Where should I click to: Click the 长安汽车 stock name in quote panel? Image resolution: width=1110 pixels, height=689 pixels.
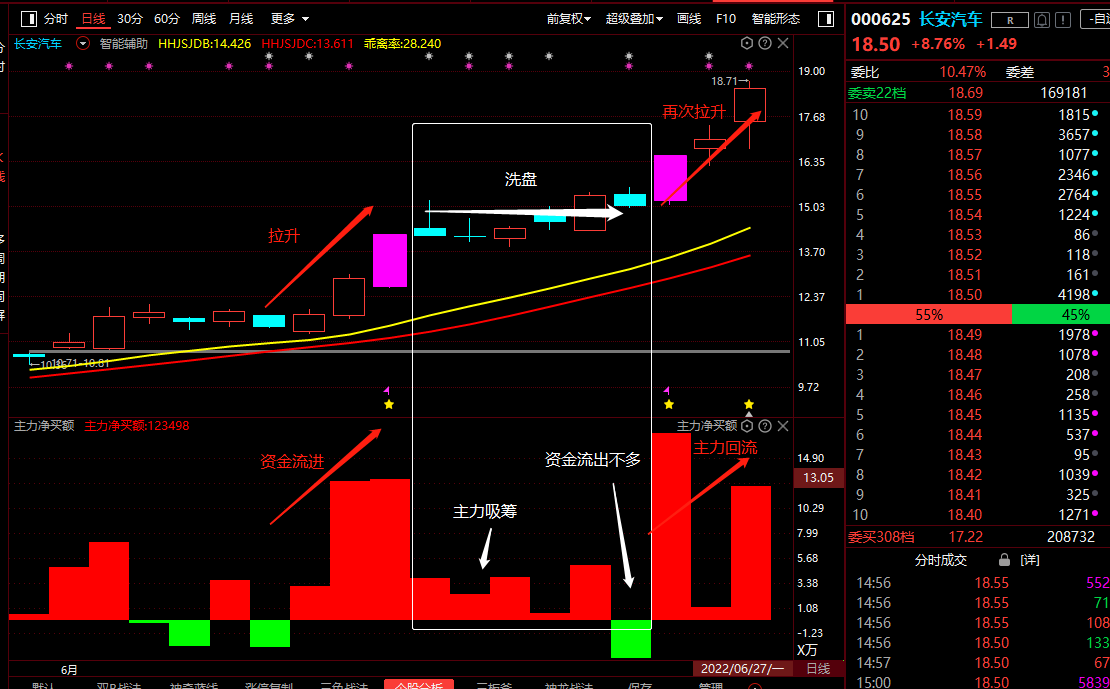click(x=951, y=19)
